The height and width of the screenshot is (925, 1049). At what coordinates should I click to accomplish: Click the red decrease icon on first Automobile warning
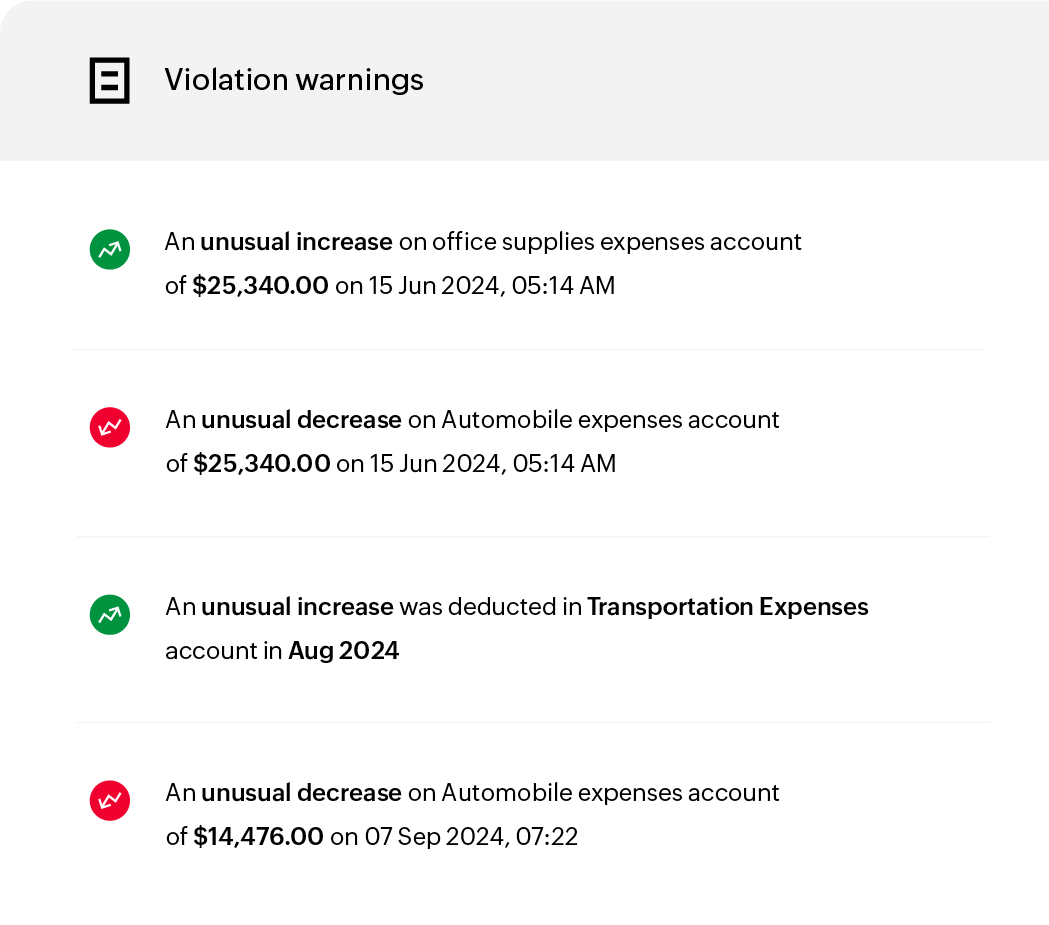pyautogui.click(x=110, y=427)
